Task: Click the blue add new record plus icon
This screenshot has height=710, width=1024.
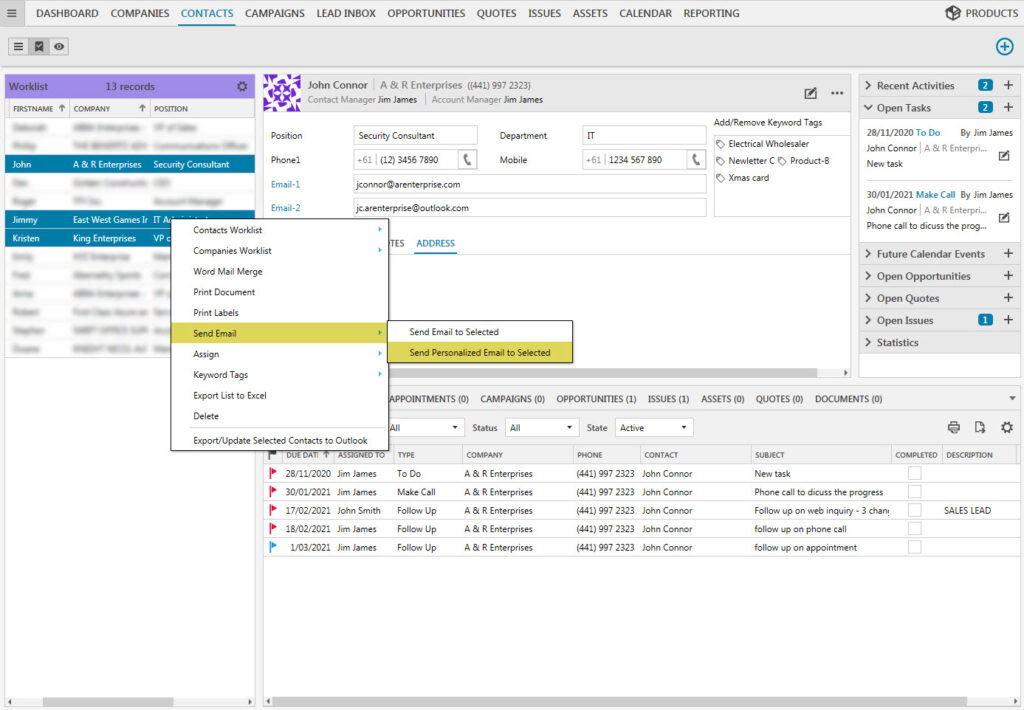Action: click(1004, 47)
